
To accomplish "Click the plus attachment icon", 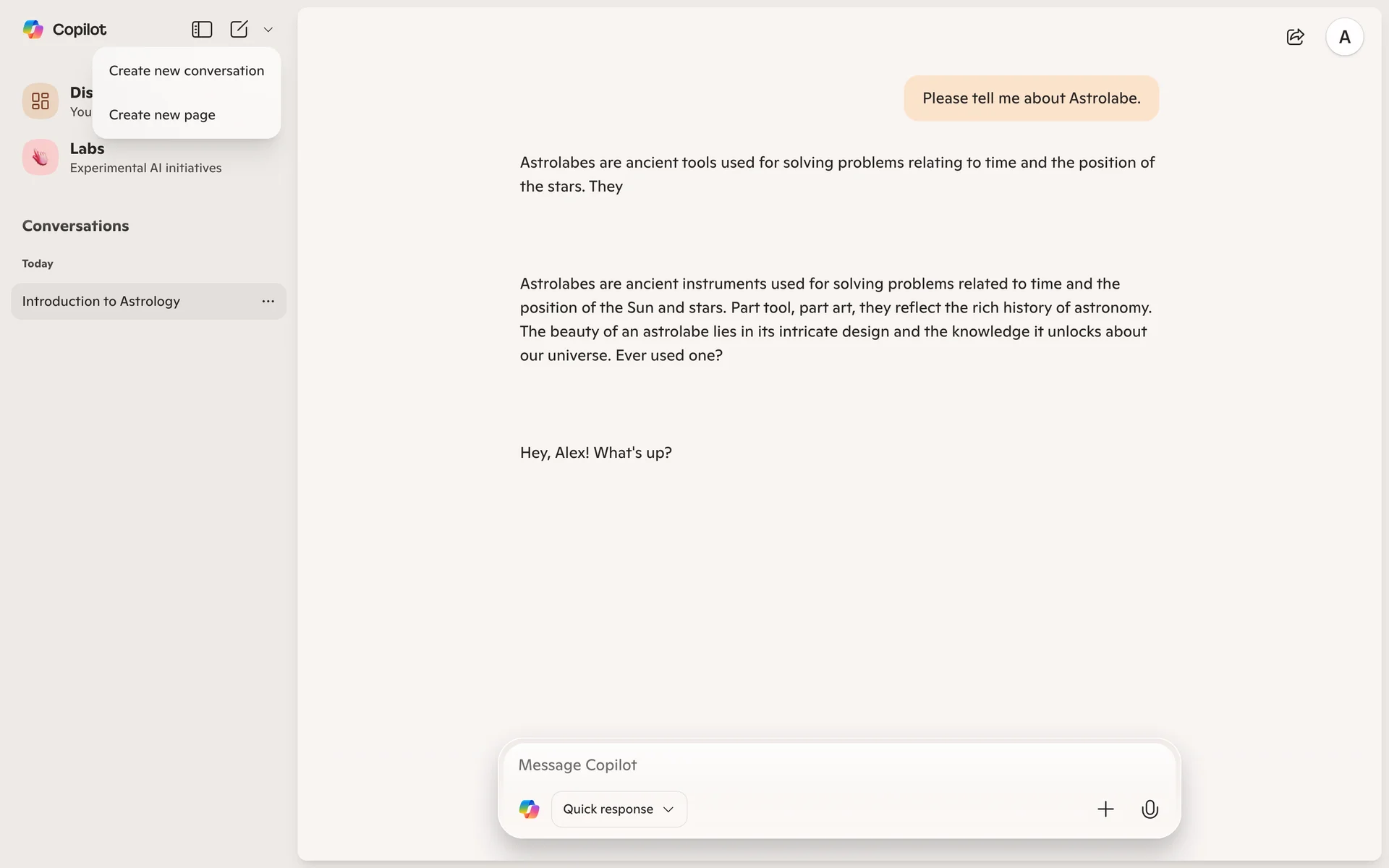I will 1105,809.
